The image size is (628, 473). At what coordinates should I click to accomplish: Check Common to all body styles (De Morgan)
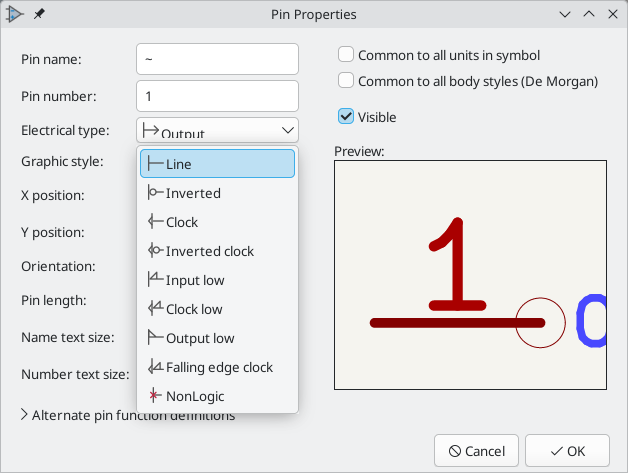point(346,81)
